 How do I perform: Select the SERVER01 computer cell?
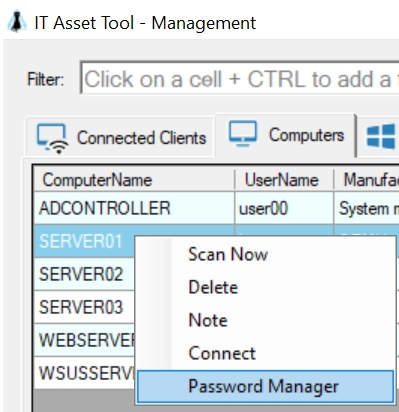[x=84, y=241]
